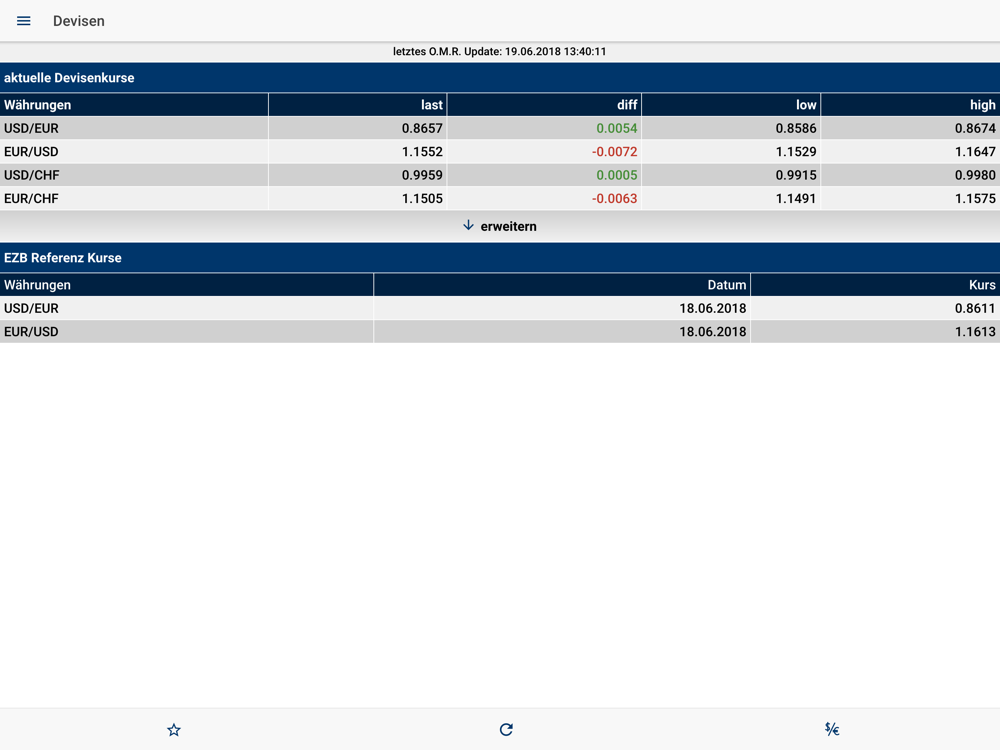Click the low value 1.1491

796,198
